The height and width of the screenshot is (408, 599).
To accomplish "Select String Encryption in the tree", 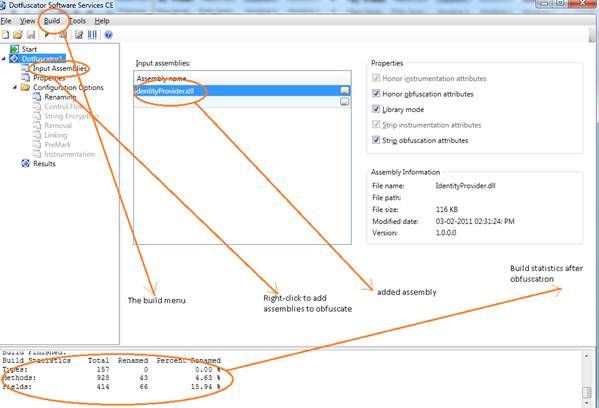I will (71, 116).
